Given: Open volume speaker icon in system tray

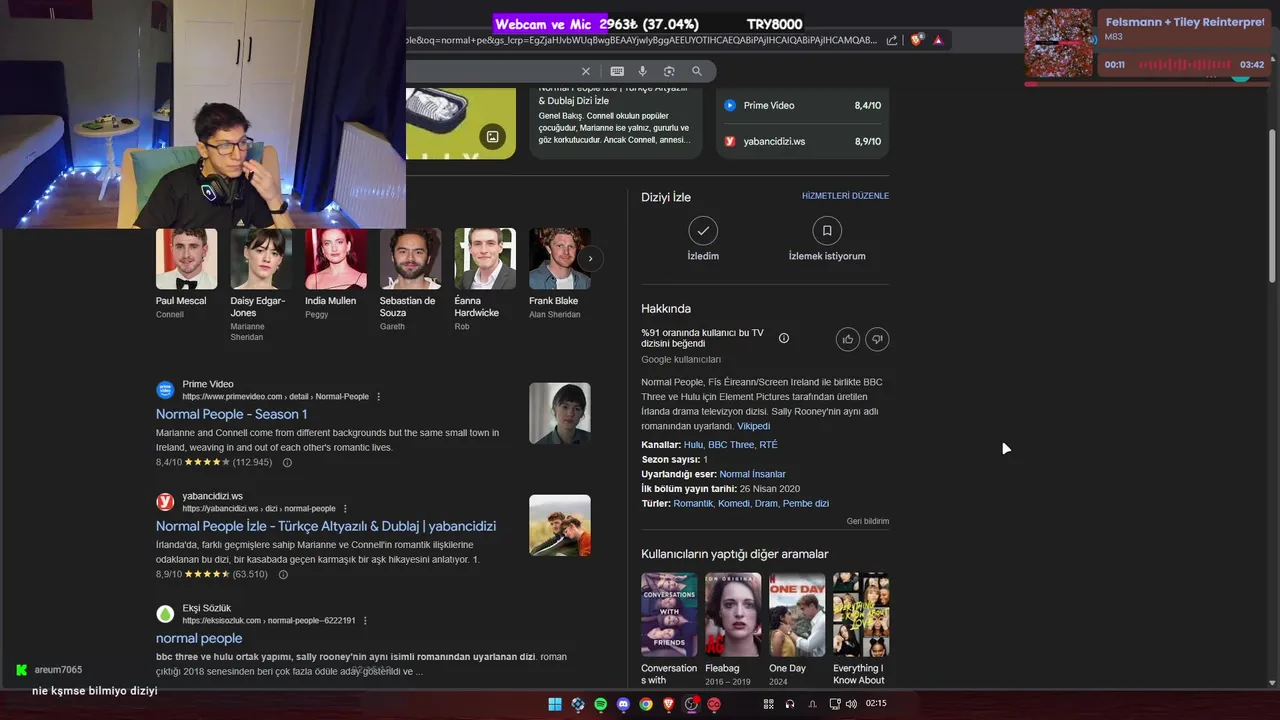Looking at the screenshot, I should pyautogui.click(x=851, y=704).
